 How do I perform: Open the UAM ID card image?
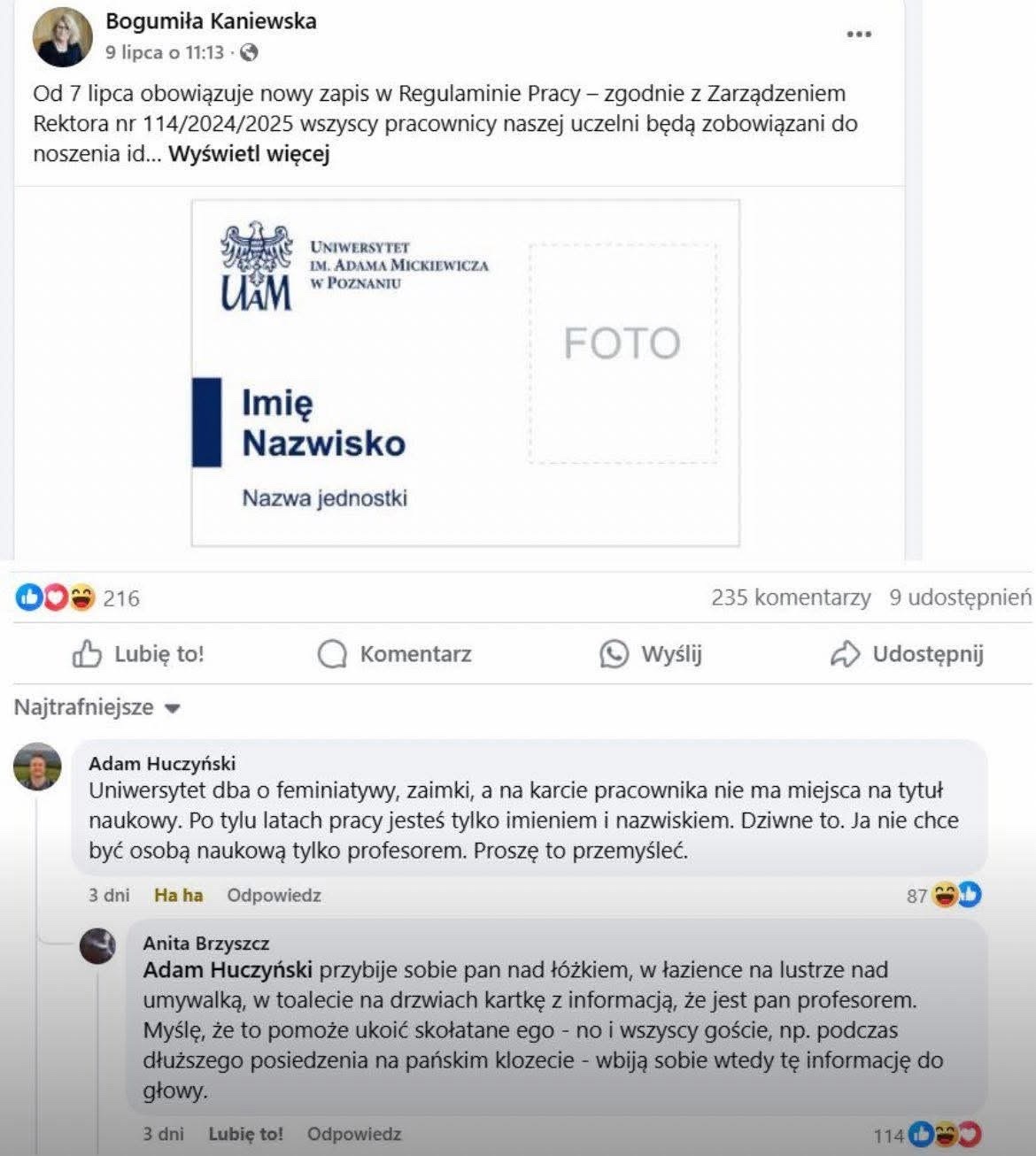coord(466,373)
